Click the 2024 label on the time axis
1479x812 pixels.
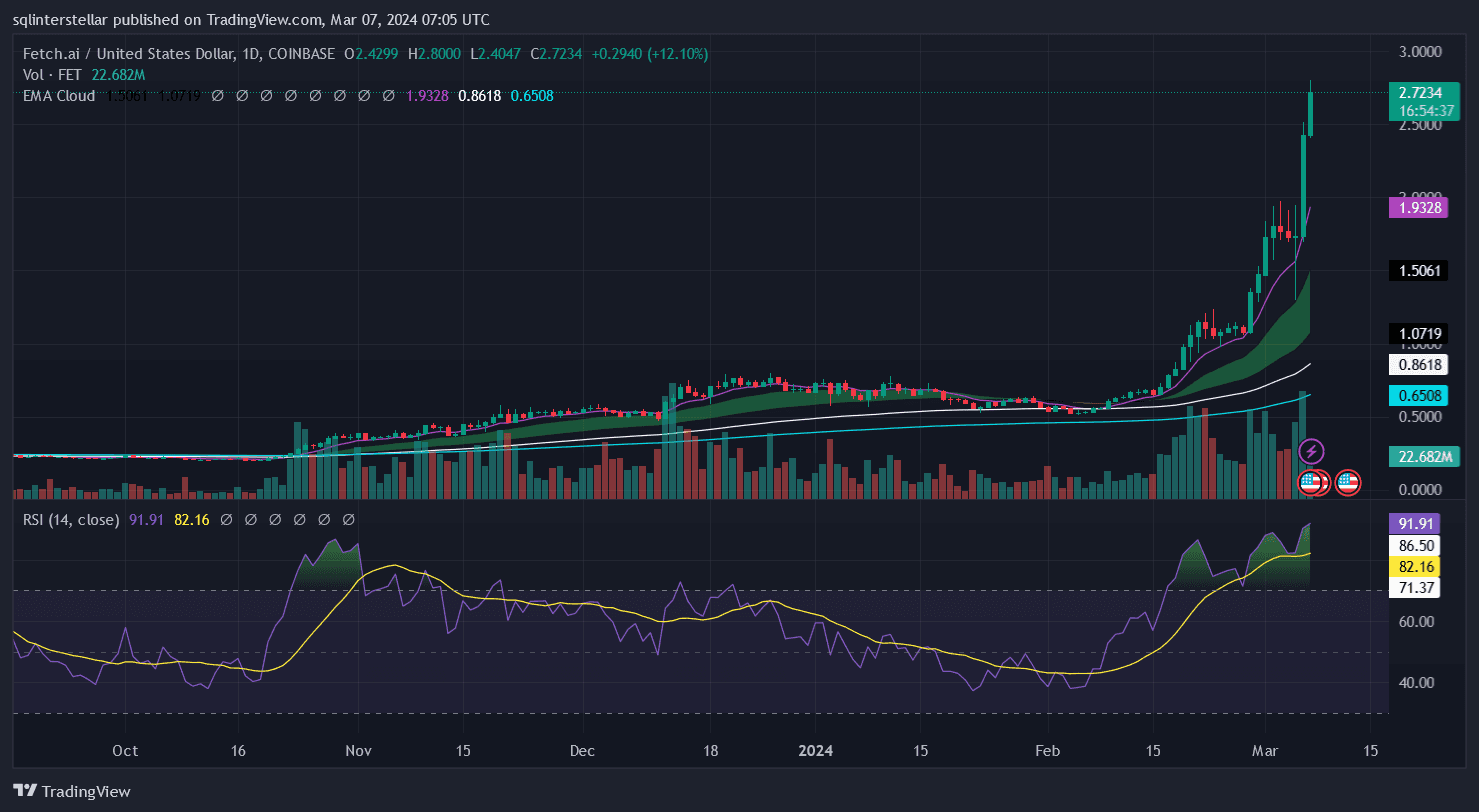815,750
